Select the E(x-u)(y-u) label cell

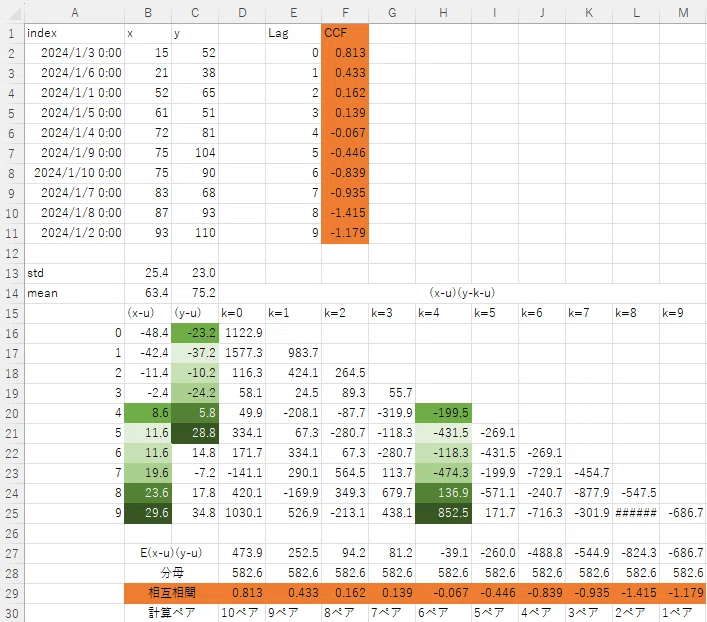[171, 553]
